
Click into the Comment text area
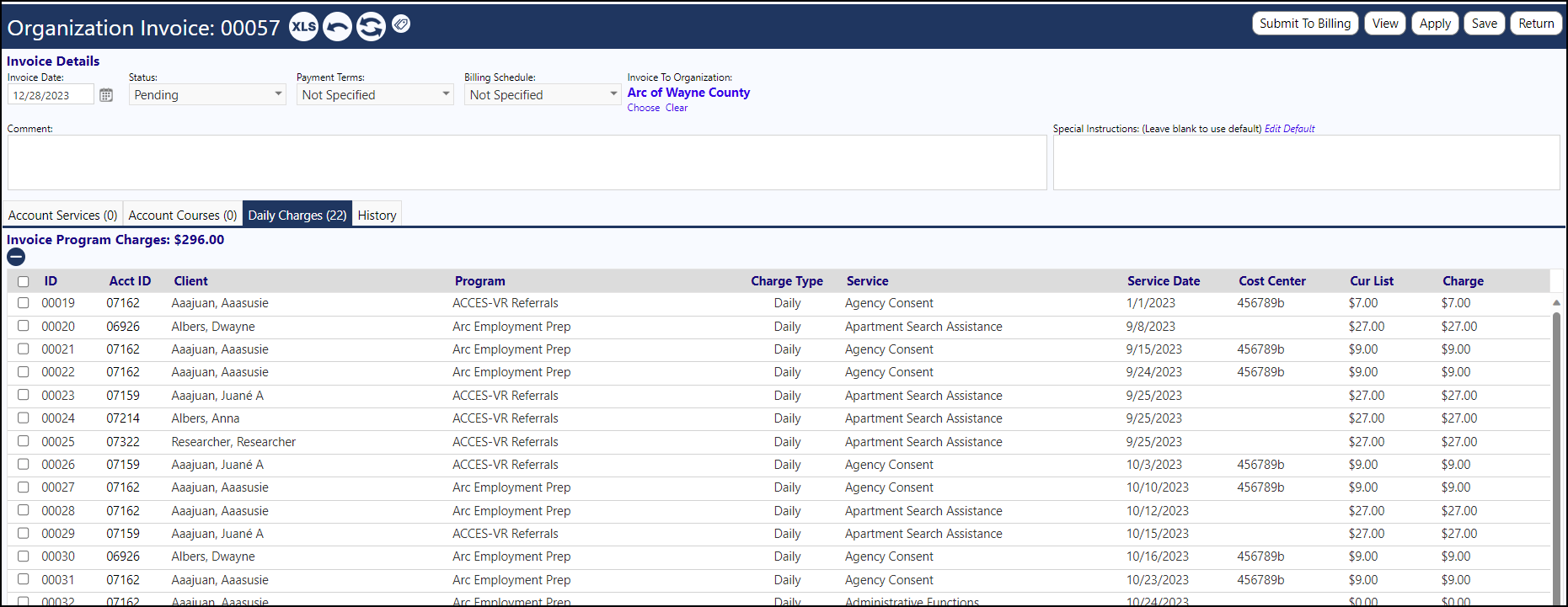[527, 162]
